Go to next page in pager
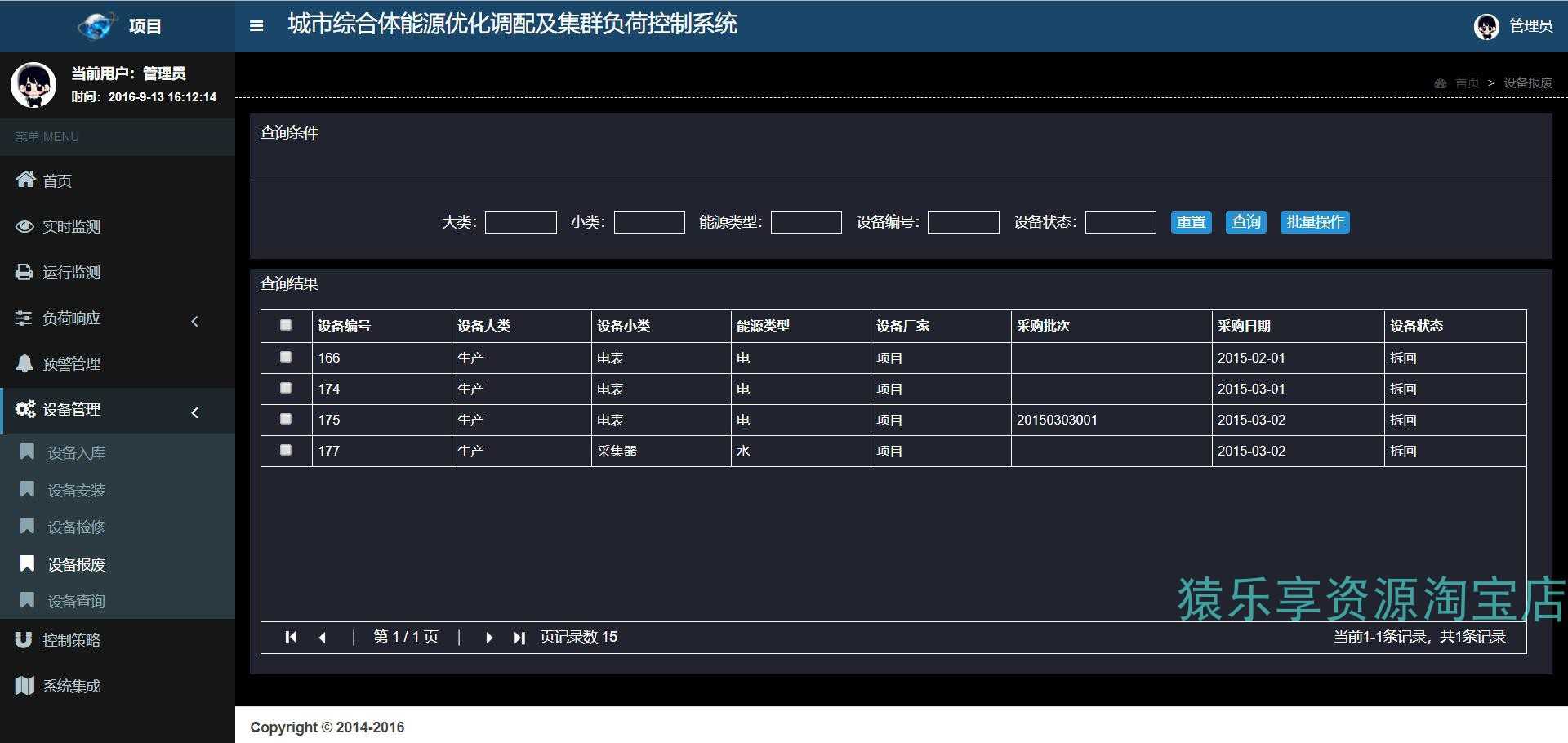The width and height of the screenshot is (1568, 743). 488,638
